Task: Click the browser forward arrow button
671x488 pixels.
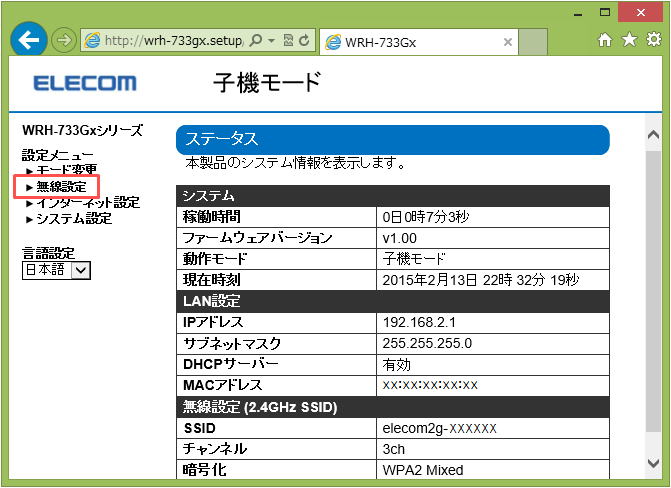Action: (x=63, y=41)
